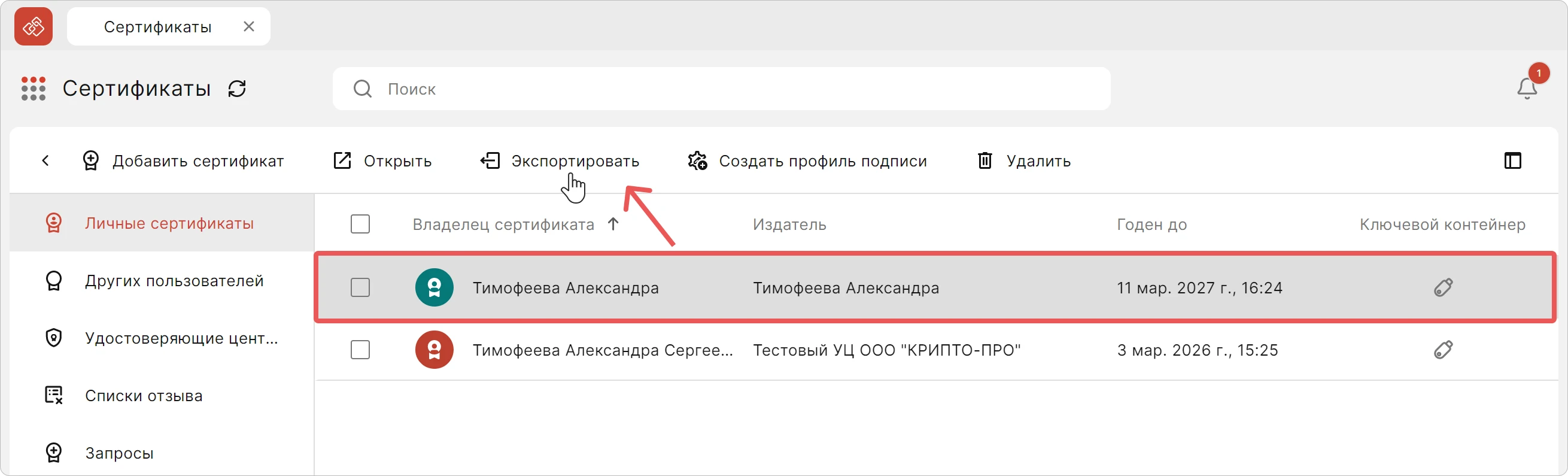Image resolution: width=1568 pixels, height=476 pixels.
Task: Open notifications bell icon
Action: pyautogui.click(x=1527, y=89)
